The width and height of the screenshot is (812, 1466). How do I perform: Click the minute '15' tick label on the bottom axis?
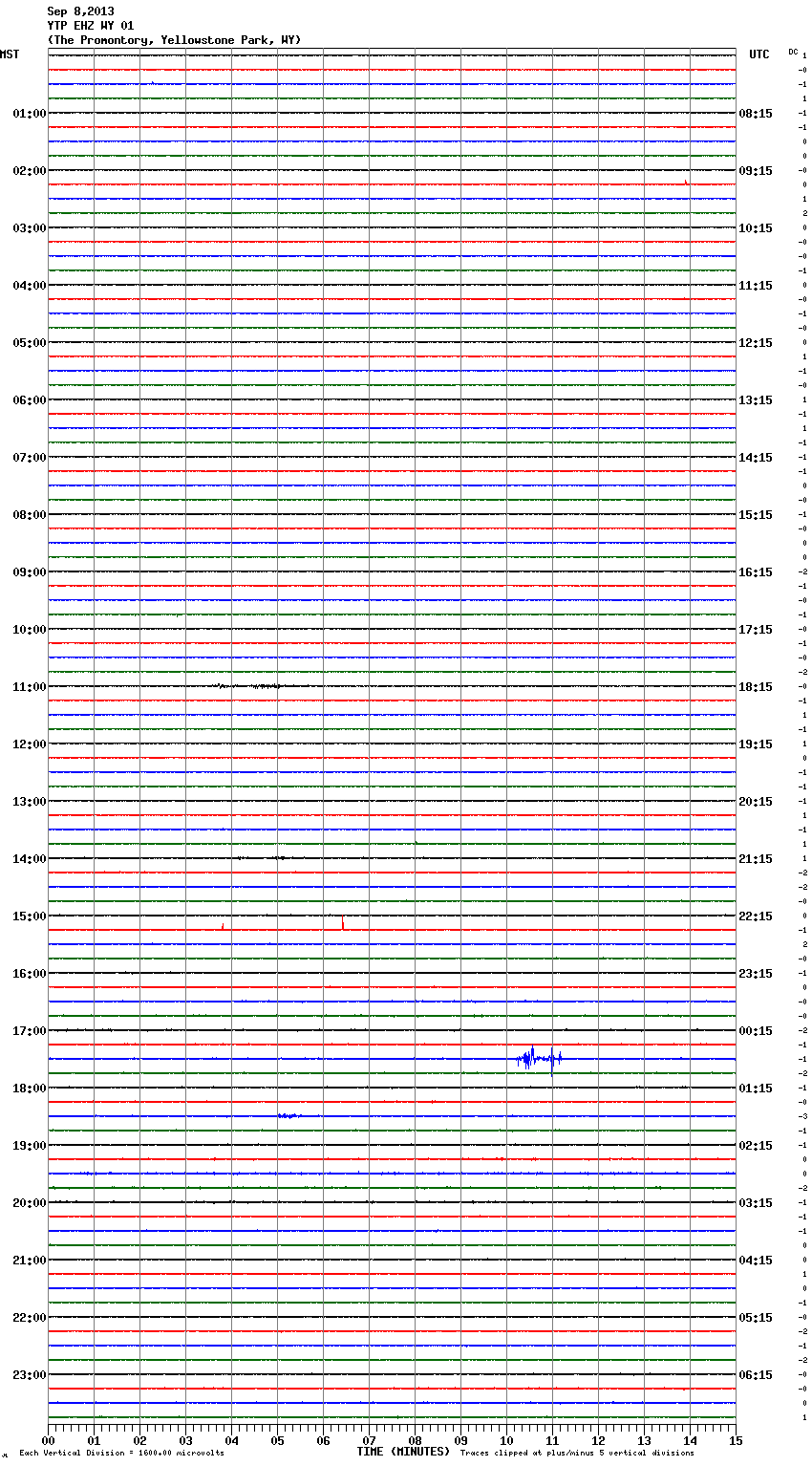click(736, 1440)
